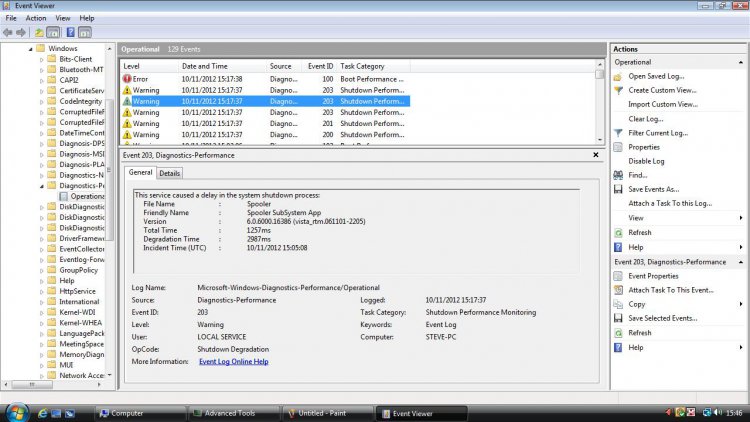Click the Up one level folder icon
750x422 pixels.
(x=39, y=33)
